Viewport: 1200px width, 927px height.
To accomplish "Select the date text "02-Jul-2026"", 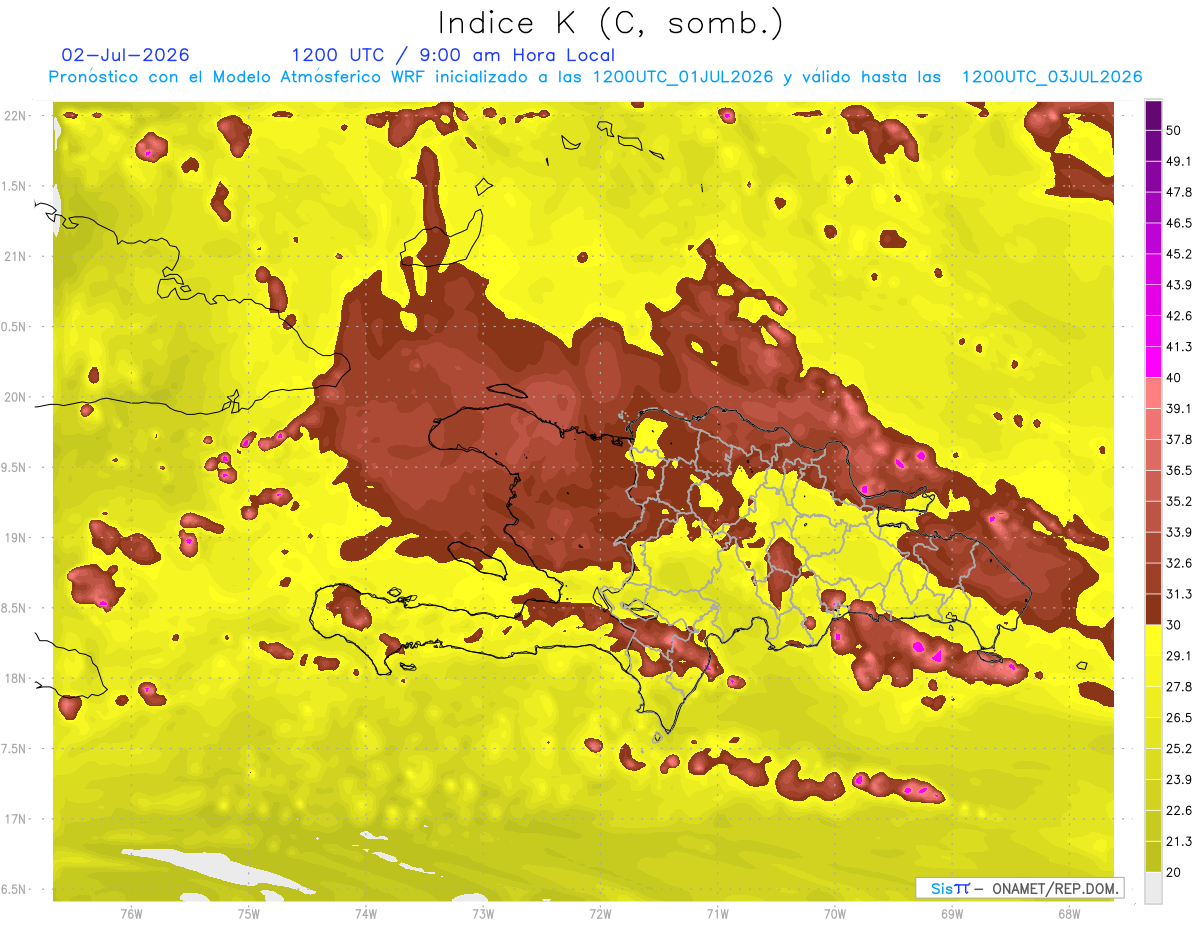I will (x=125, y=55).
